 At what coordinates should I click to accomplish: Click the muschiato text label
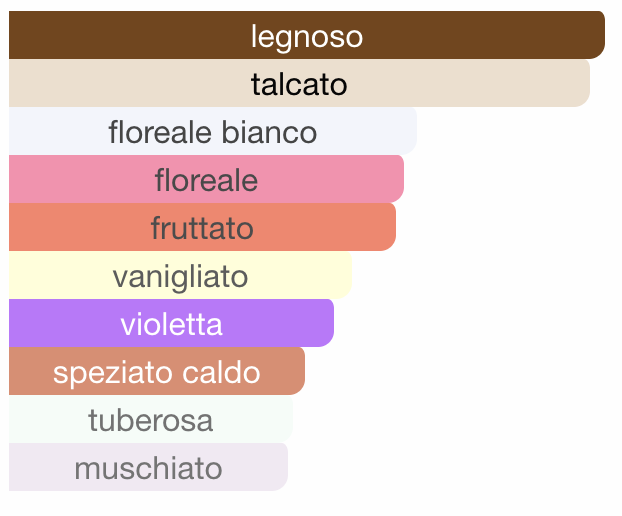[x=148, y=468]
